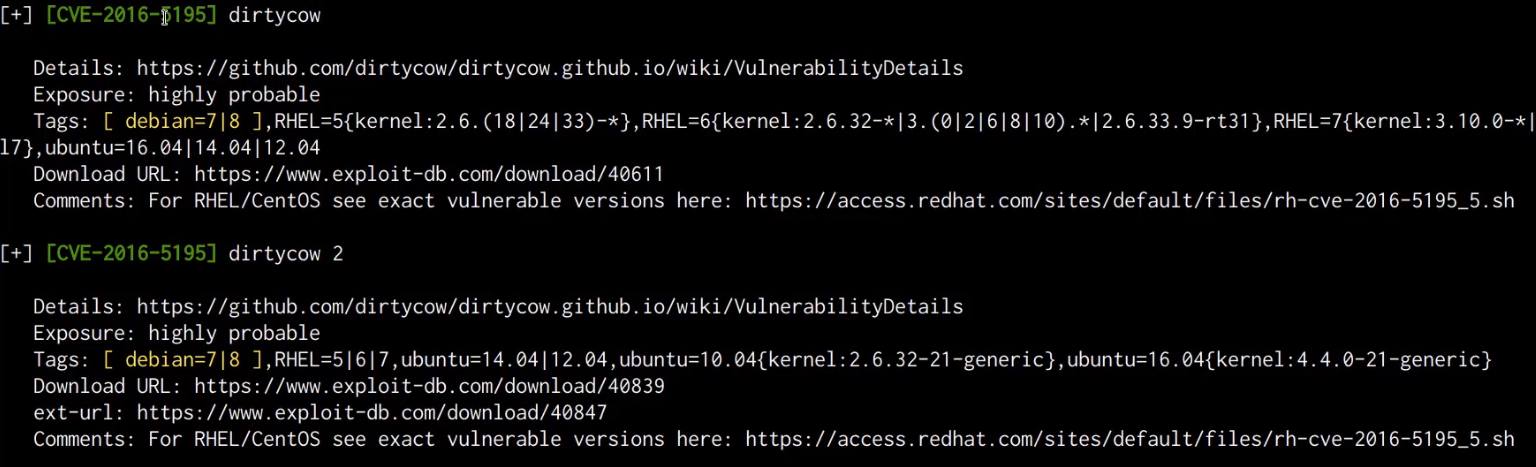Click the first 'Exposure: highly probable' line
1536x467 pixels.
click(176, 95)
